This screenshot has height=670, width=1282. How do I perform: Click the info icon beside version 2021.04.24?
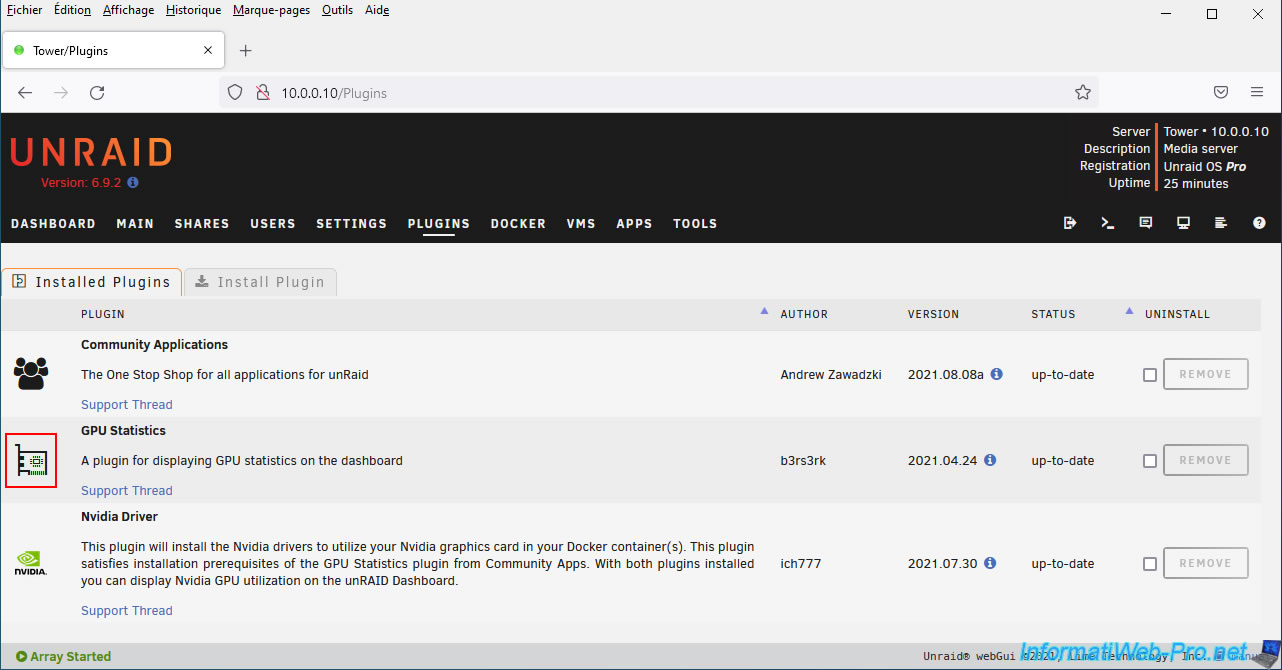(990, 460)
